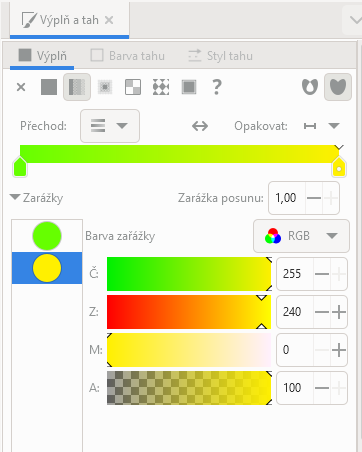Switch to the Výplň tab
The height and width of the screenshot is (452, 362).
coord(42,56)
